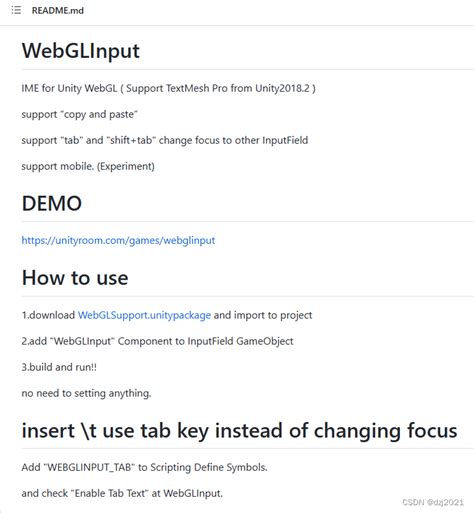474x513 pixels.
Task: Click the IME for Unity WebGL description line
Action: pos(168,88)
